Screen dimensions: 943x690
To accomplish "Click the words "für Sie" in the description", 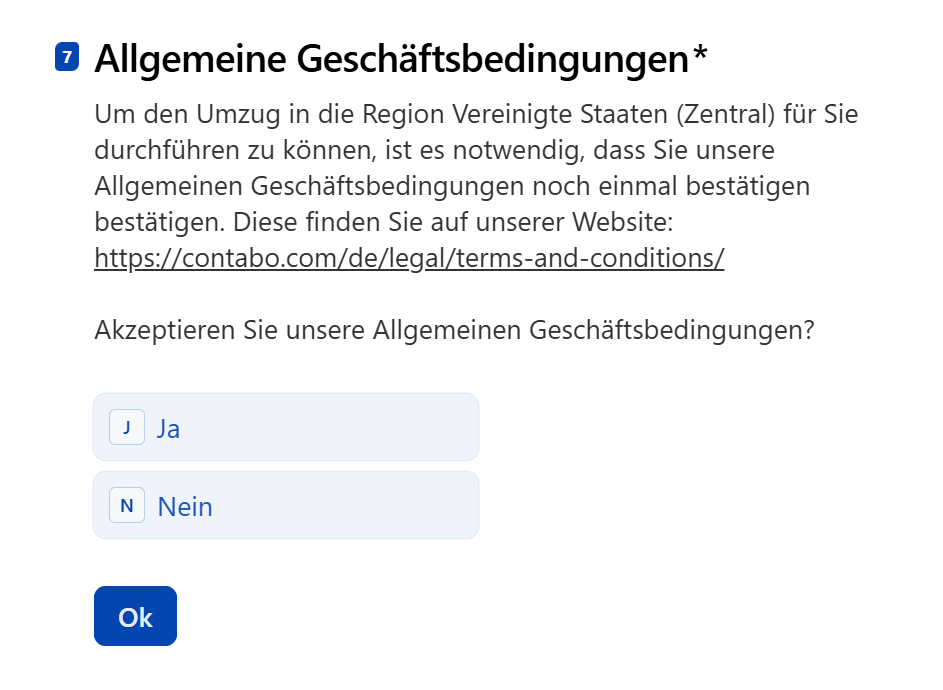I will point(822,114).
